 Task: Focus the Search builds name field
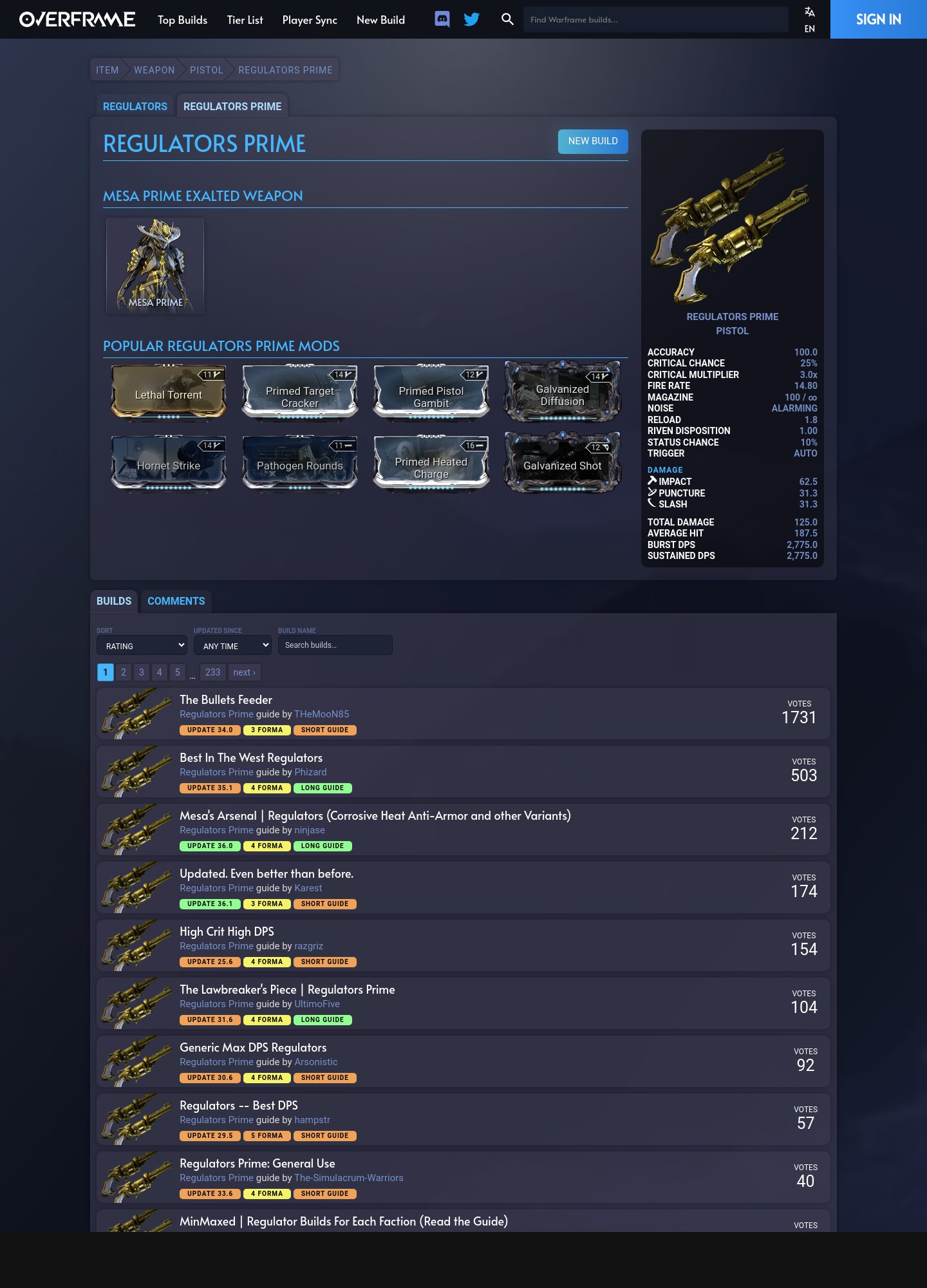[335, 645]
